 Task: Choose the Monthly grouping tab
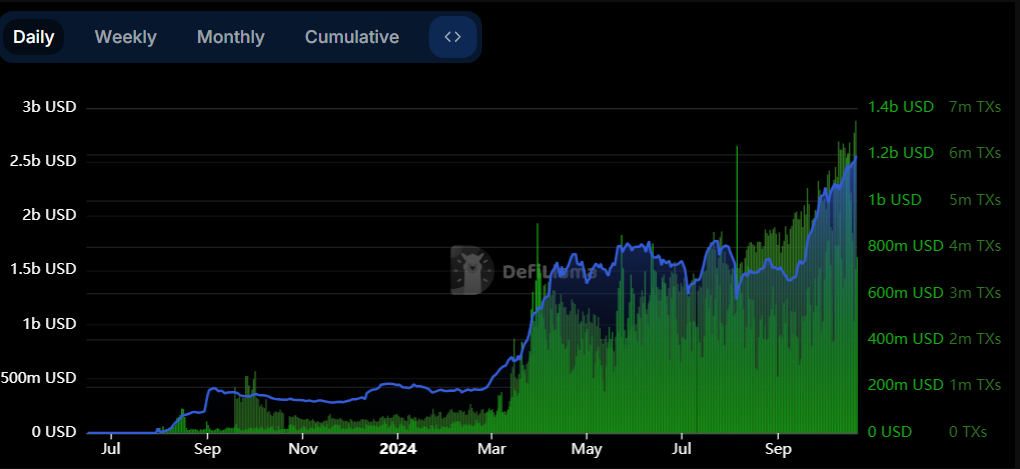(230, 37)
